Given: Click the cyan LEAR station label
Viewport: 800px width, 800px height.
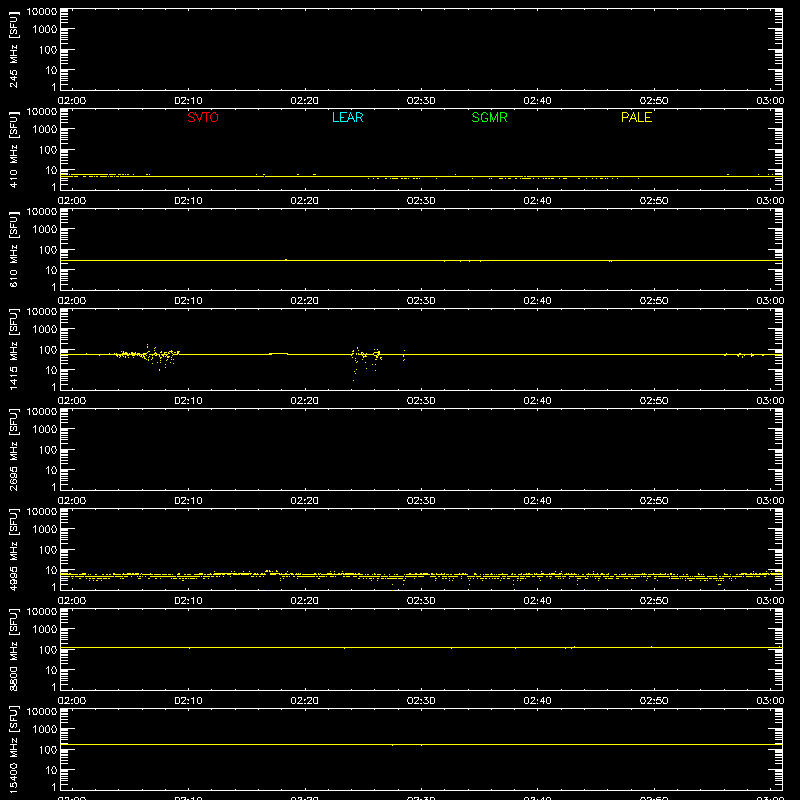Looking at the screenshot, I should tap(347, 117).
